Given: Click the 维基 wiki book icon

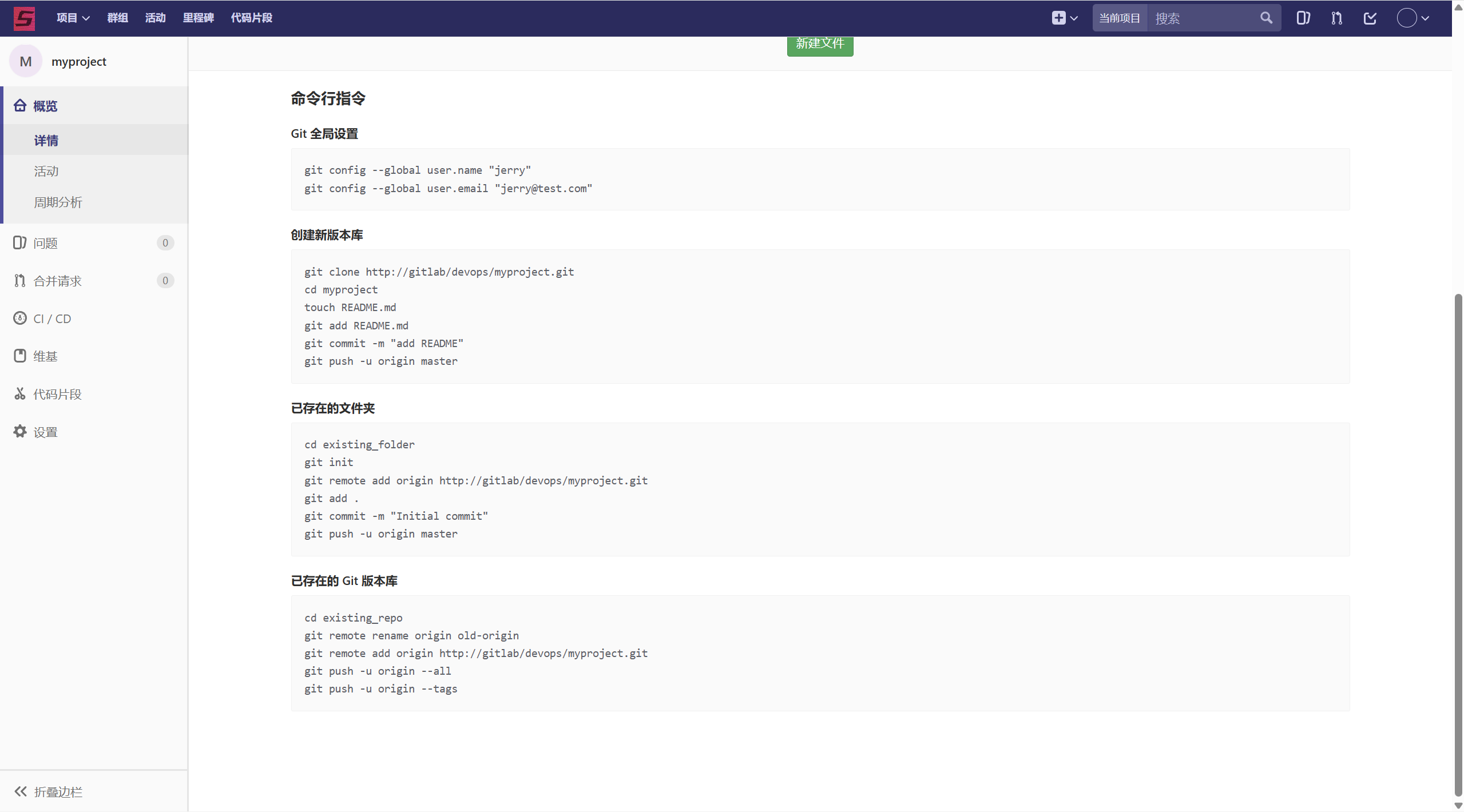Looking at the screenshot, I should pyautogui.click(x=20, y=356).
